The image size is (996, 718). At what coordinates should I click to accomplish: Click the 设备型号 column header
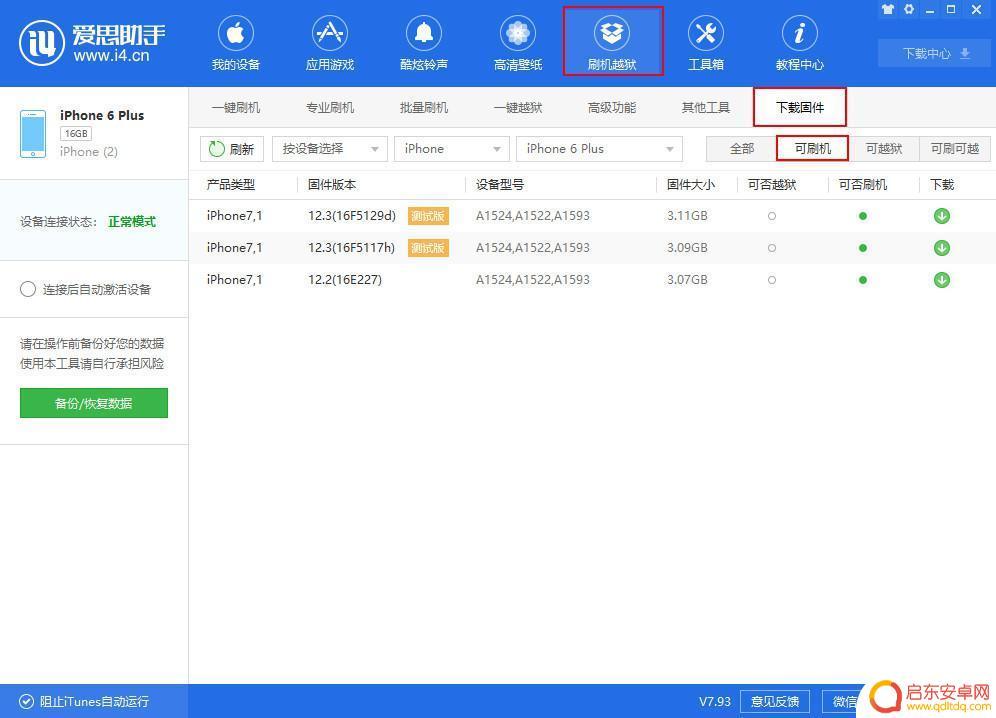click(500, 185)
